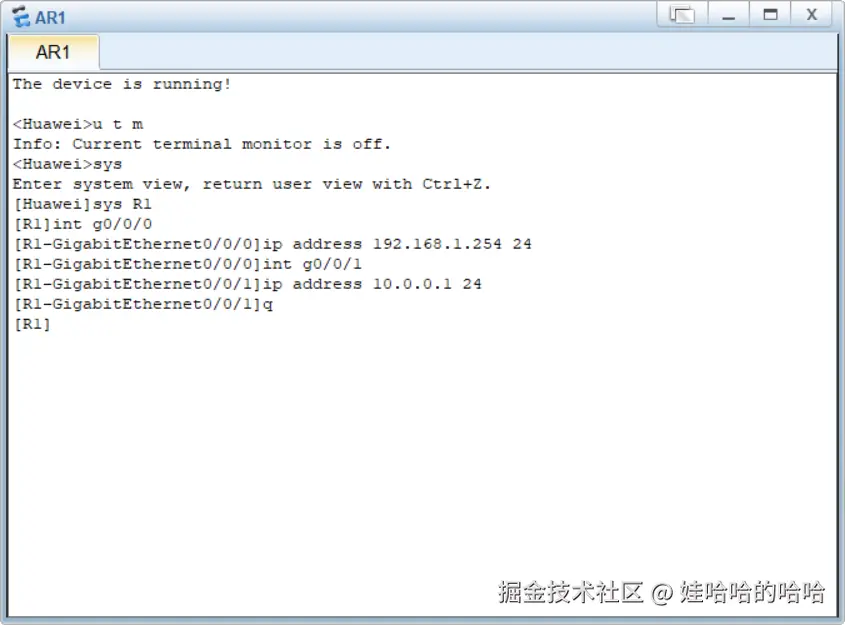Click the terminal monitor is off info line
The image size is (845, 625).
[x=202, y=144]
